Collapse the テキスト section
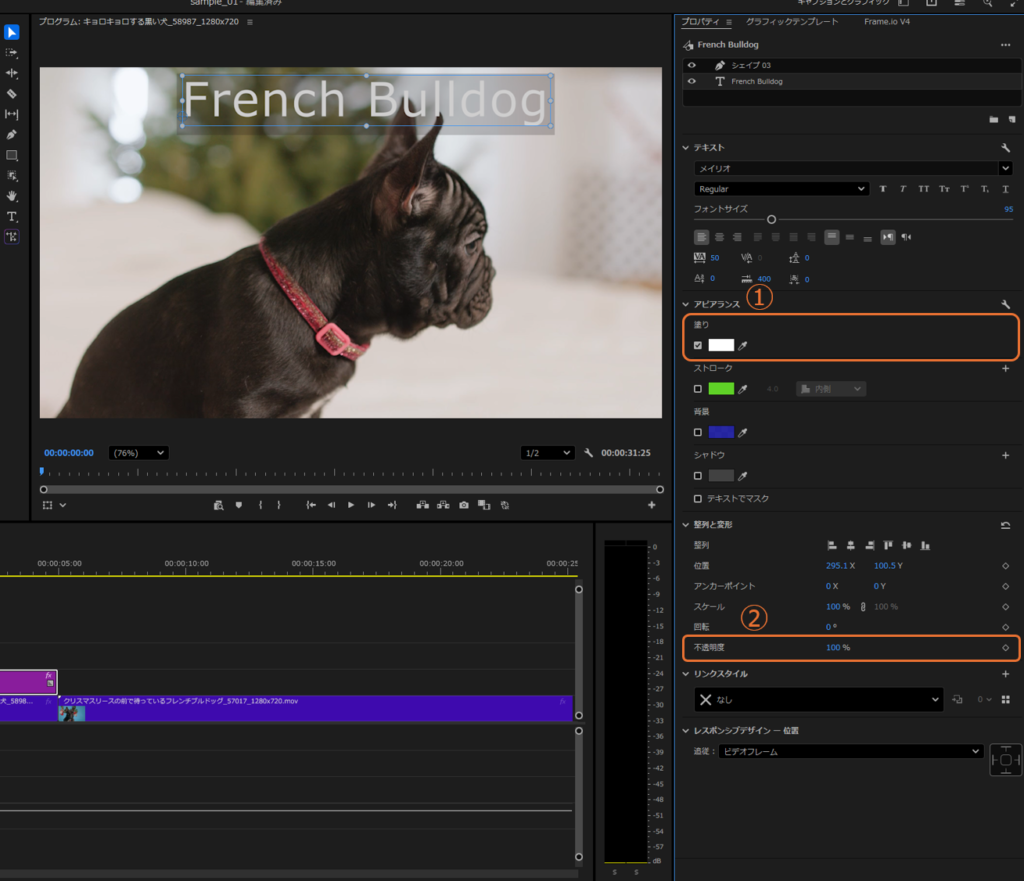The height and width of the screenshot is (881, 1024). point(686,148)
